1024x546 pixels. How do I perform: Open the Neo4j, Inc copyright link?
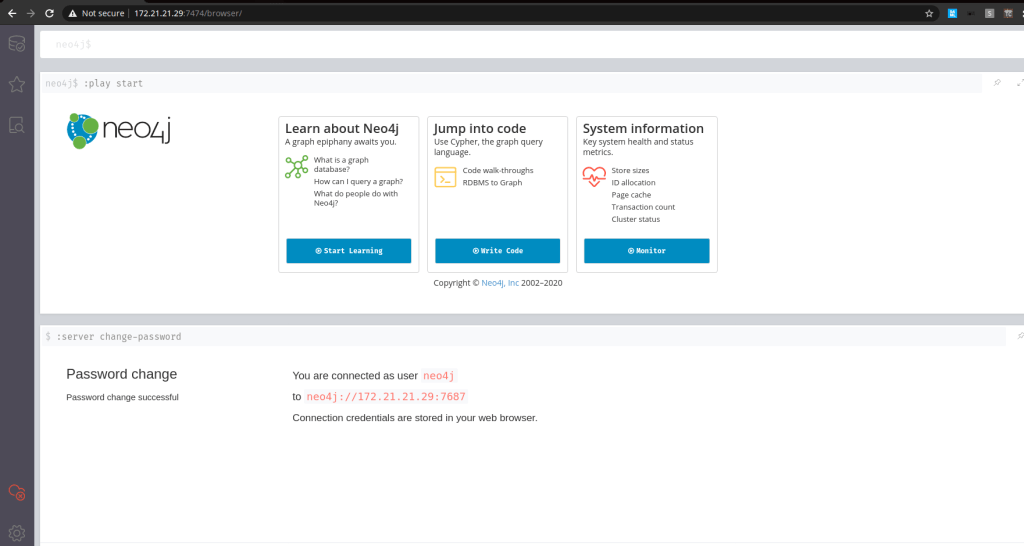coord(500,283)
